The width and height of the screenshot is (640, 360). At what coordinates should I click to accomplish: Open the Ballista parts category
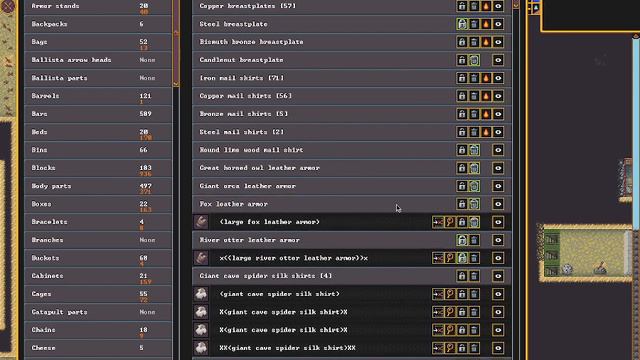click(x=98, y=78)
